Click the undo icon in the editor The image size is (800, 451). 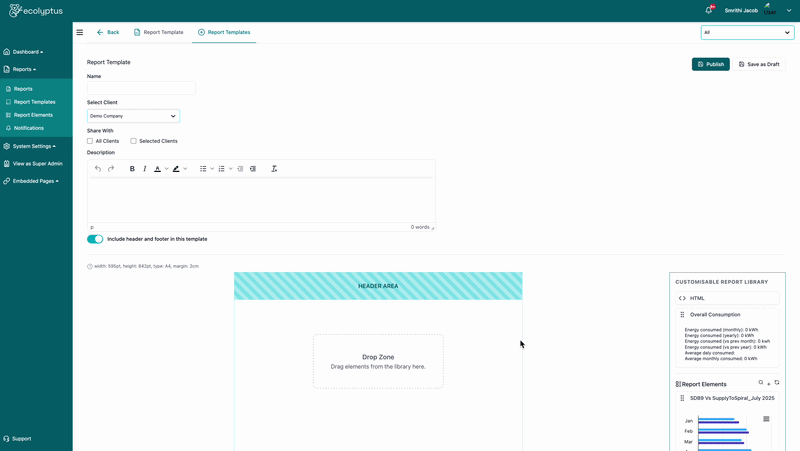(x=98, y=168)
